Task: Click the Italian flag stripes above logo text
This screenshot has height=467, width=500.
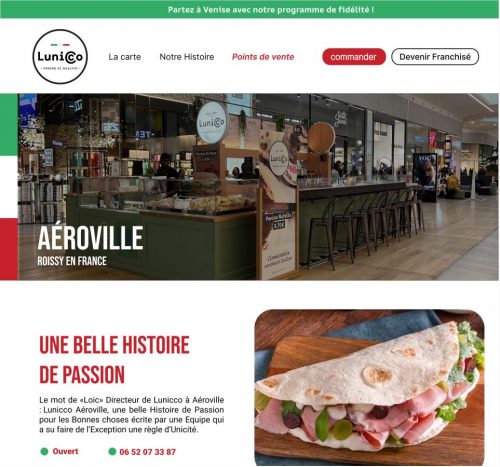Action: [x=60, y=45]
